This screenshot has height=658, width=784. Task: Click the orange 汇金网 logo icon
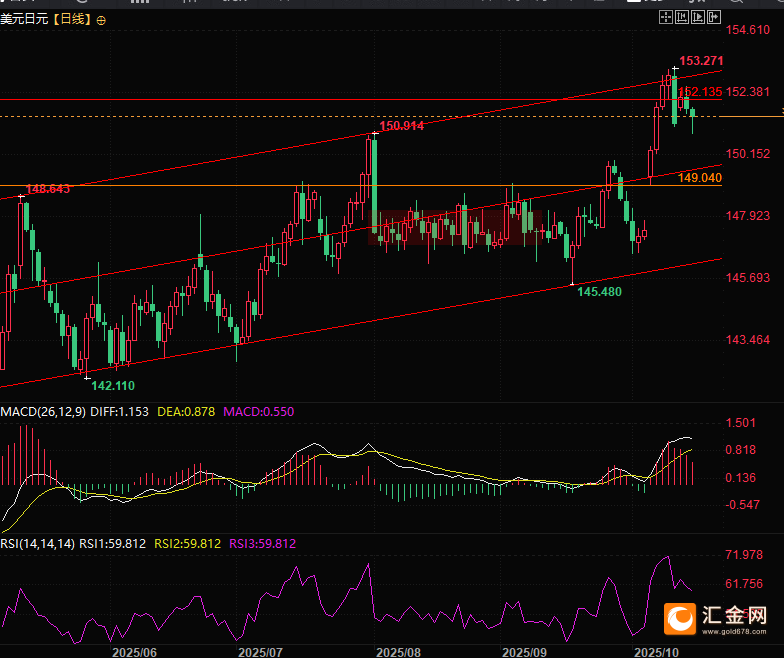pos(681,620)
